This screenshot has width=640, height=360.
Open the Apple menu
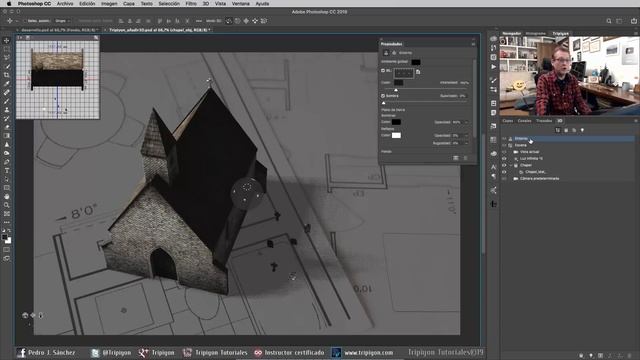(9, 4)
